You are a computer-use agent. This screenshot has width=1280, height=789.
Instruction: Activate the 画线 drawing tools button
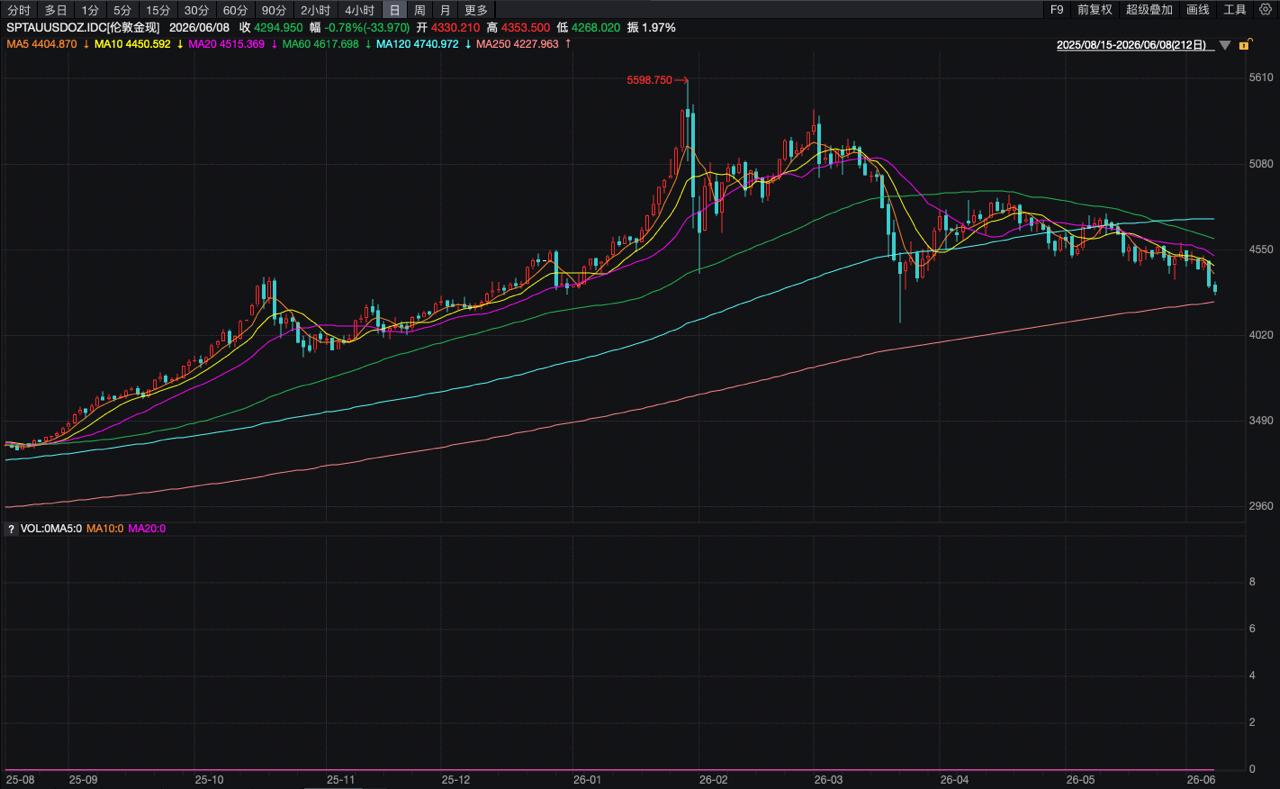(1197, 10)
